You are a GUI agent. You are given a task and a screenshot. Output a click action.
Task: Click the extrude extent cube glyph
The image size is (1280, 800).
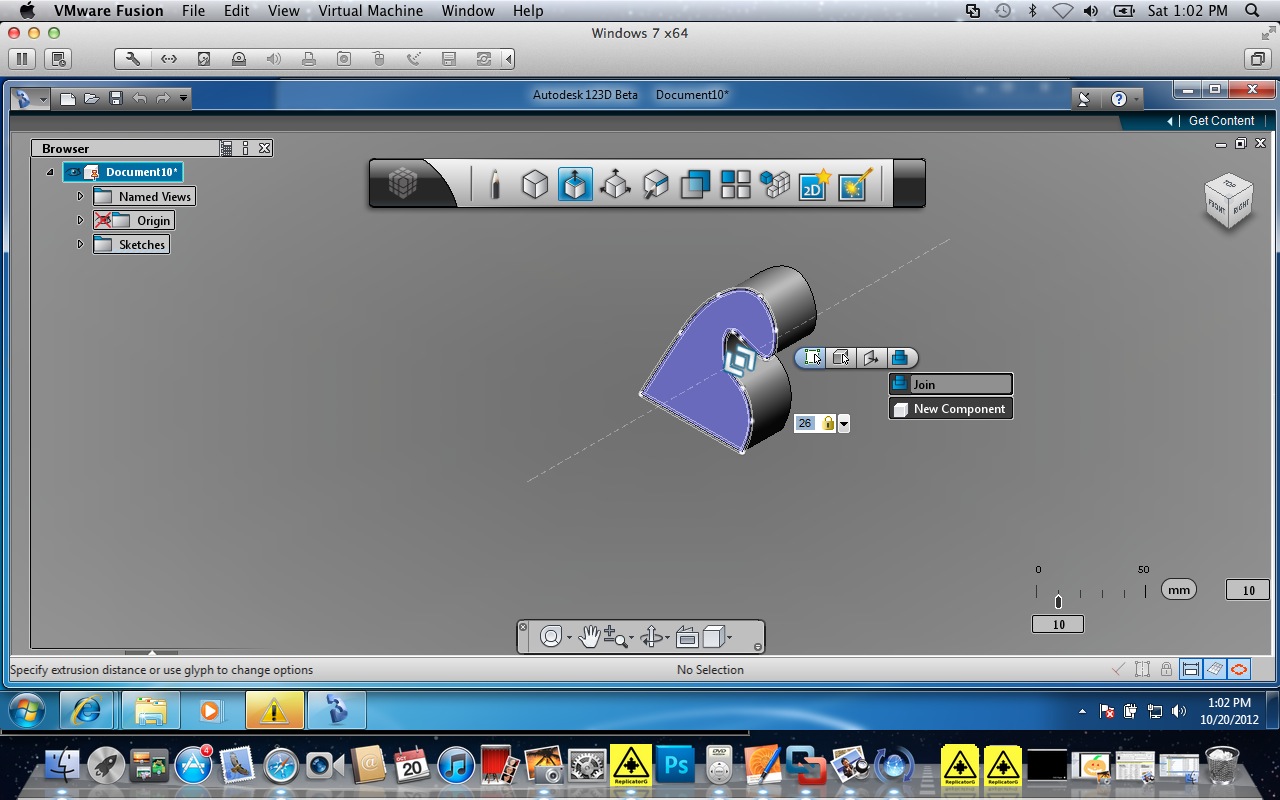tap(842, 358)
